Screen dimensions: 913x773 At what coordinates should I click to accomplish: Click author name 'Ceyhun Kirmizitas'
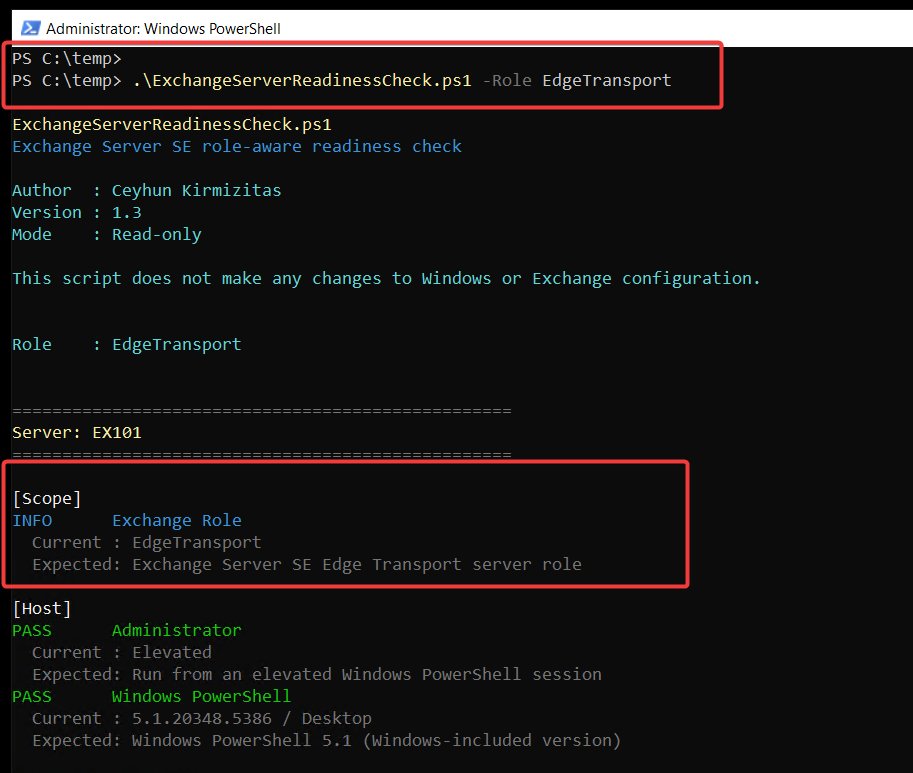196,190
